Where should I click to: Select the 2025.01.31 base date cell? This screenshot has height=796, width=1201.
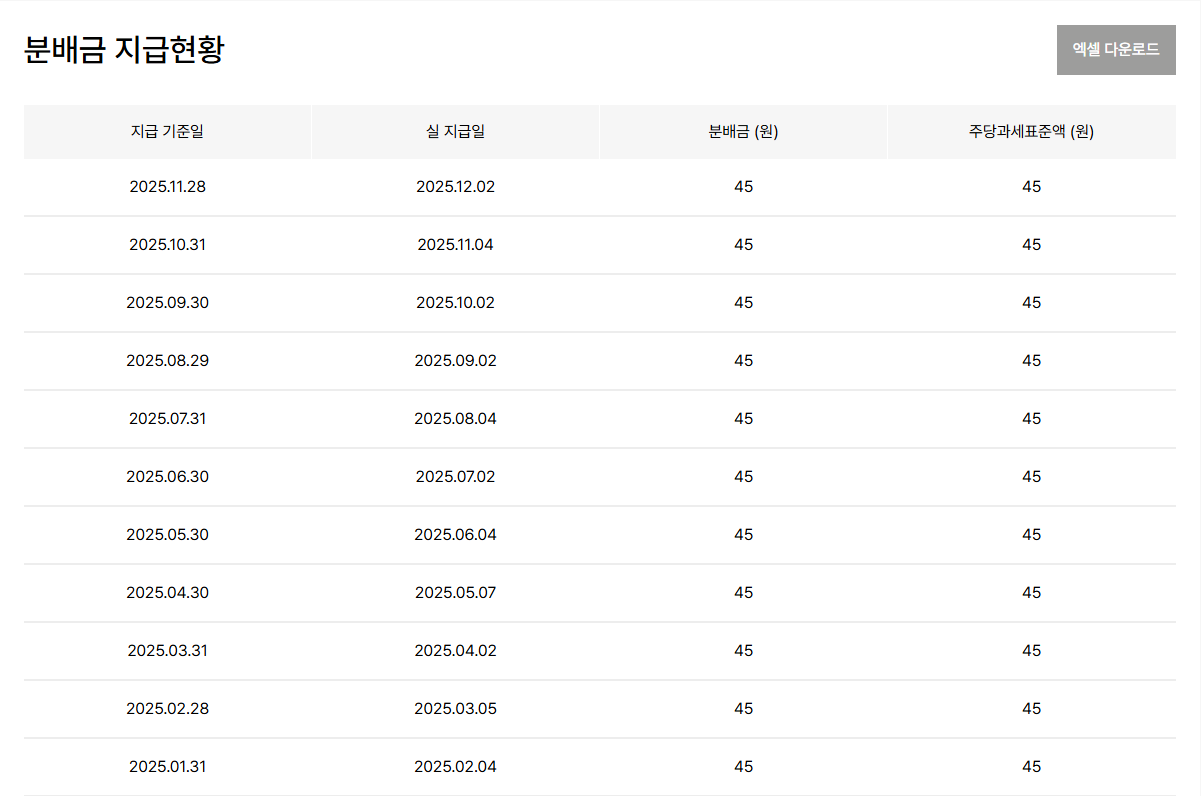167,767
